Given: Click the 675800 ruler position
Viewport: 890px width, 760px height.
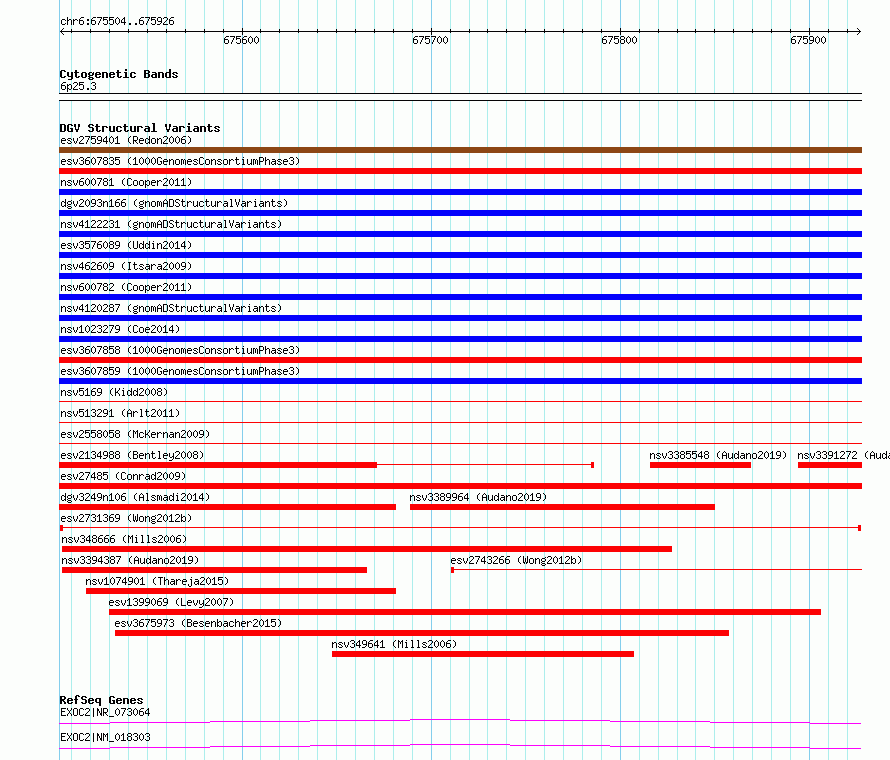Looking at the screenshot, I should click(619, 40).
